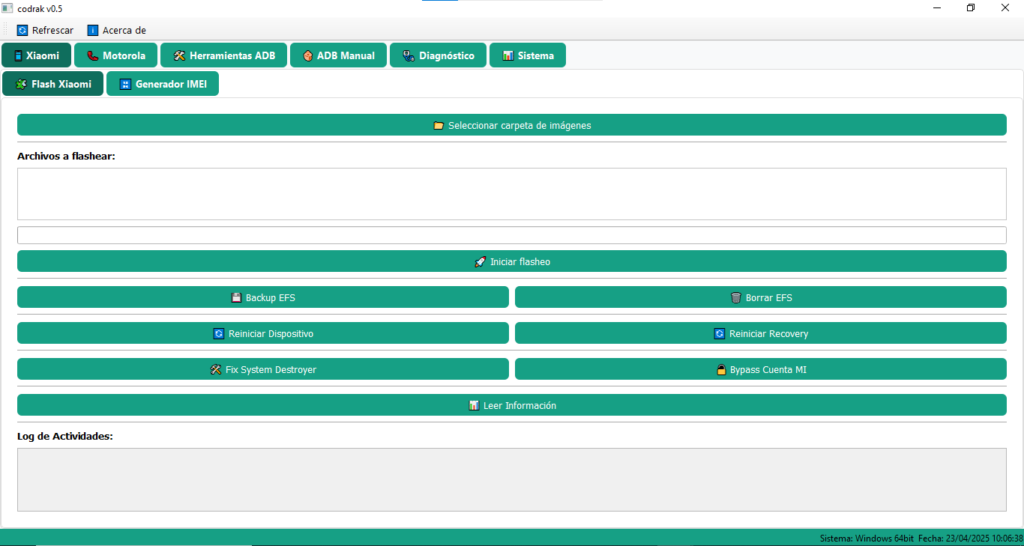Click the Fecha date in status bar

pyautogui.click(x=971, y=539)
